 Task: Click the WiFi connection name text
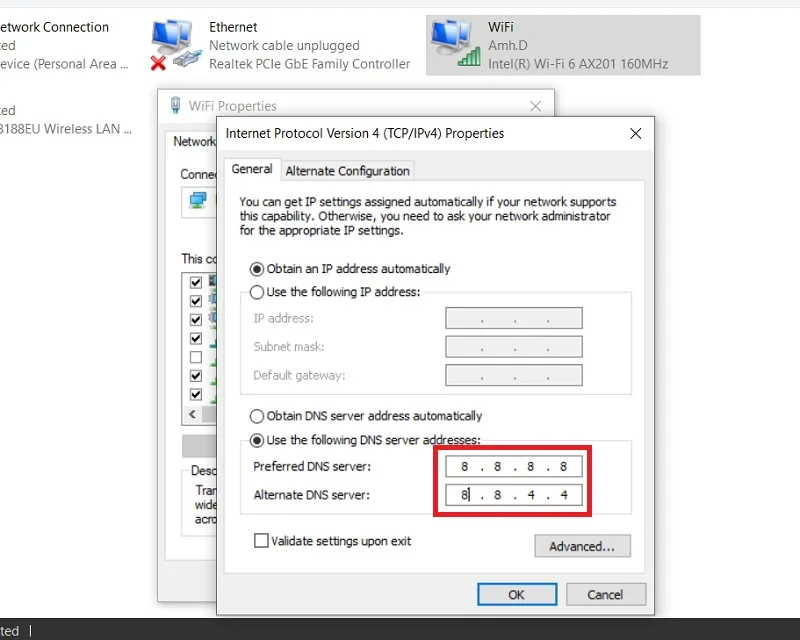pos(501,27)
